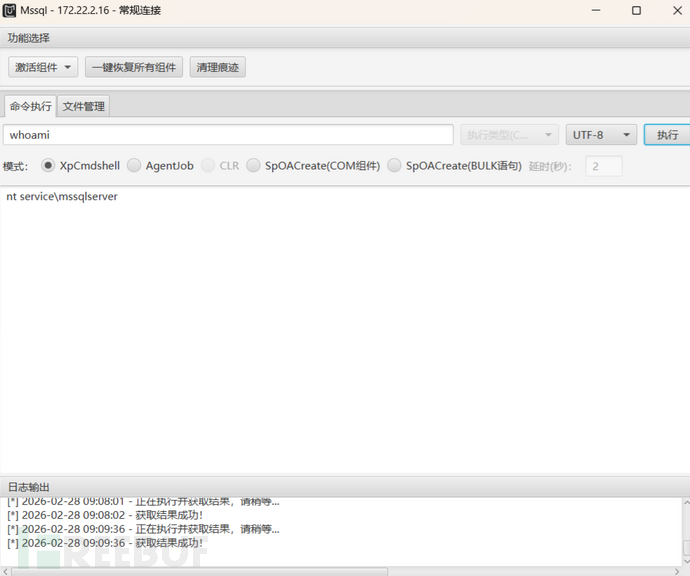This screenshot has width=690, height=576.
Task: Click the output text nt service\mssqlserver
Action: tap(62, 196)
